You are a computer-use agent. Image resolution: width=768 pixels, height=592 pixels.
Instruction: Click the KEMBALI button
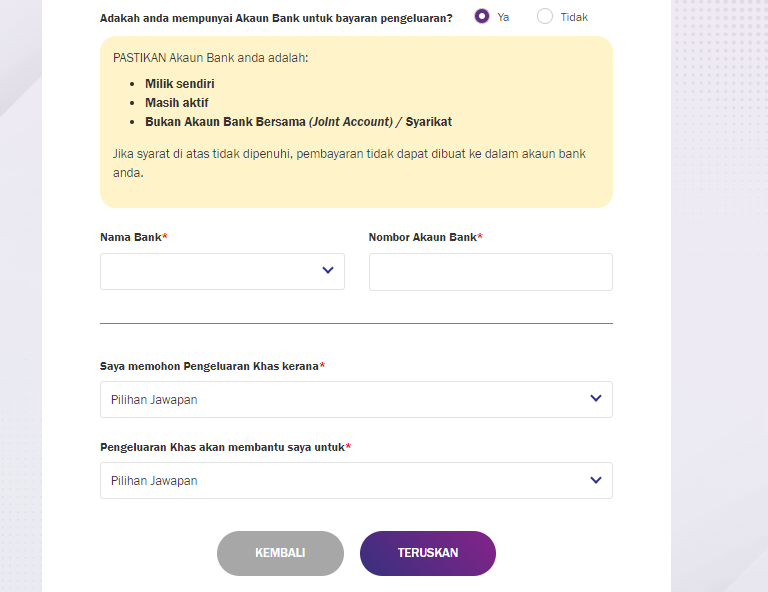click(280, 553)
